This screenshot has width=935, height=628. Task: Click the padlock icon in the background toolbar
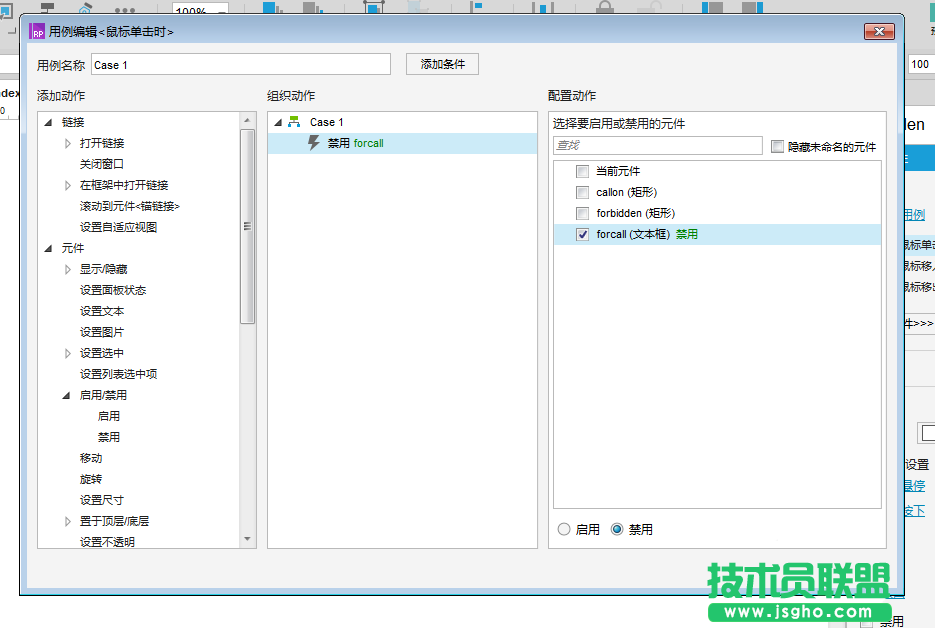pos(605,7)
